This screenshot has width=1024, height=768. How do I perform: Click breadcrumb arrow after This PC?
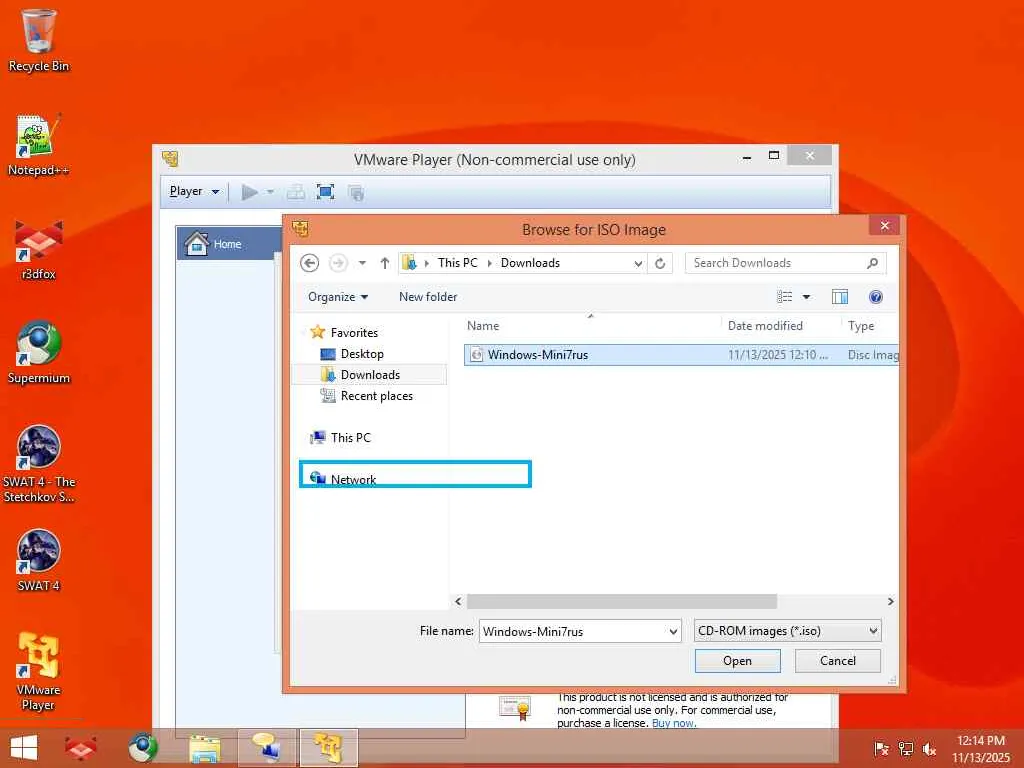489,263
